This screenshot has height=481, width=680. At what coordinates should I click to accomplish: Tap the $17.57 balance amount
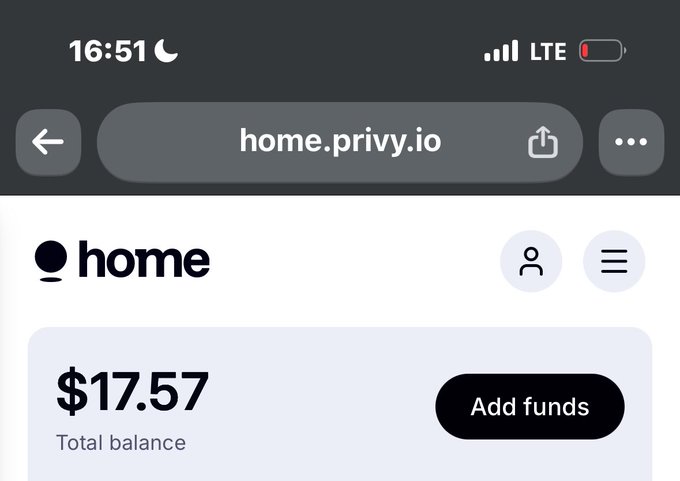pyautogui.click(x=132, y=392)
